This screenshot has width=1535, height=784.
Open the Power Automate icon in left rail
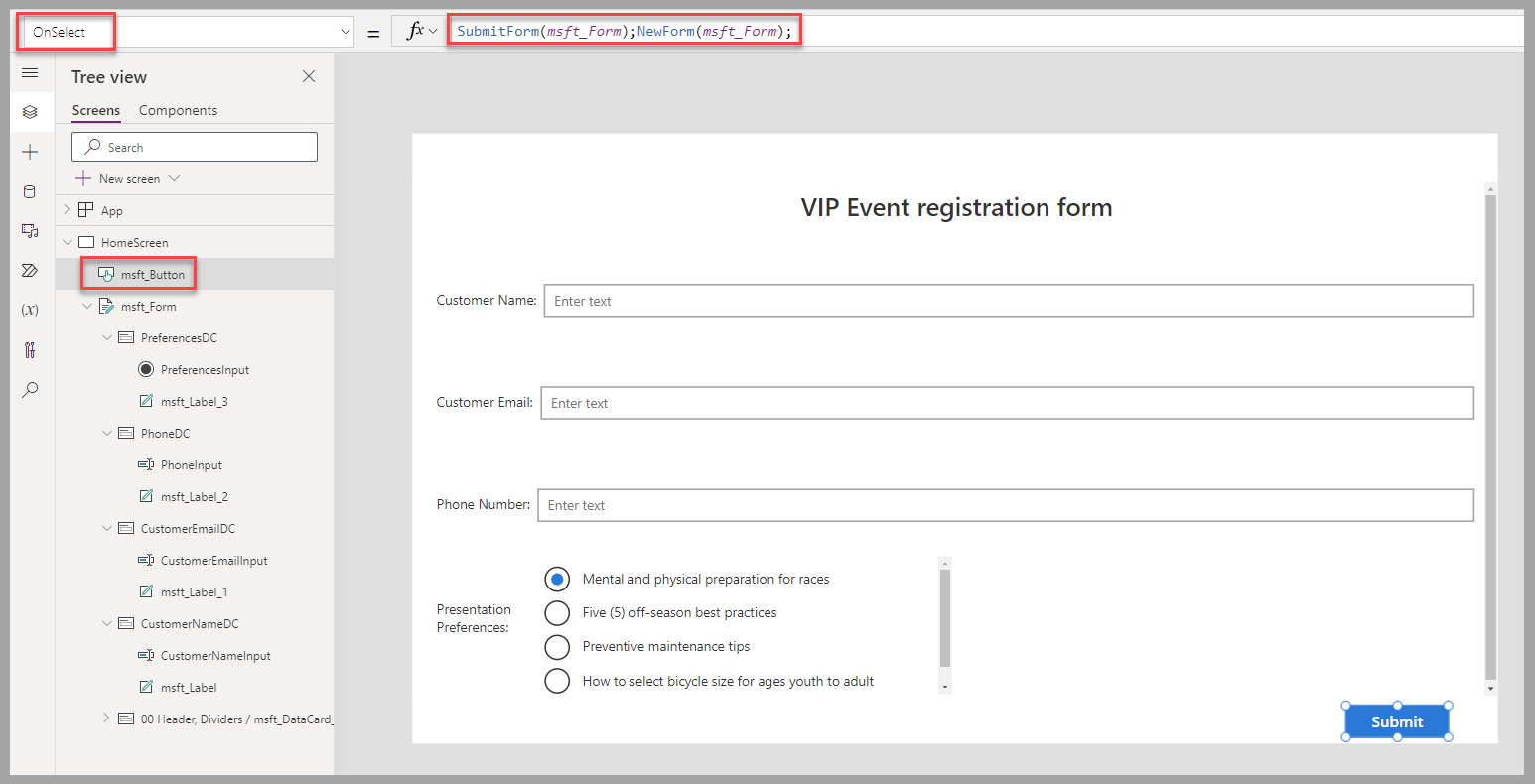click(30, 270)
